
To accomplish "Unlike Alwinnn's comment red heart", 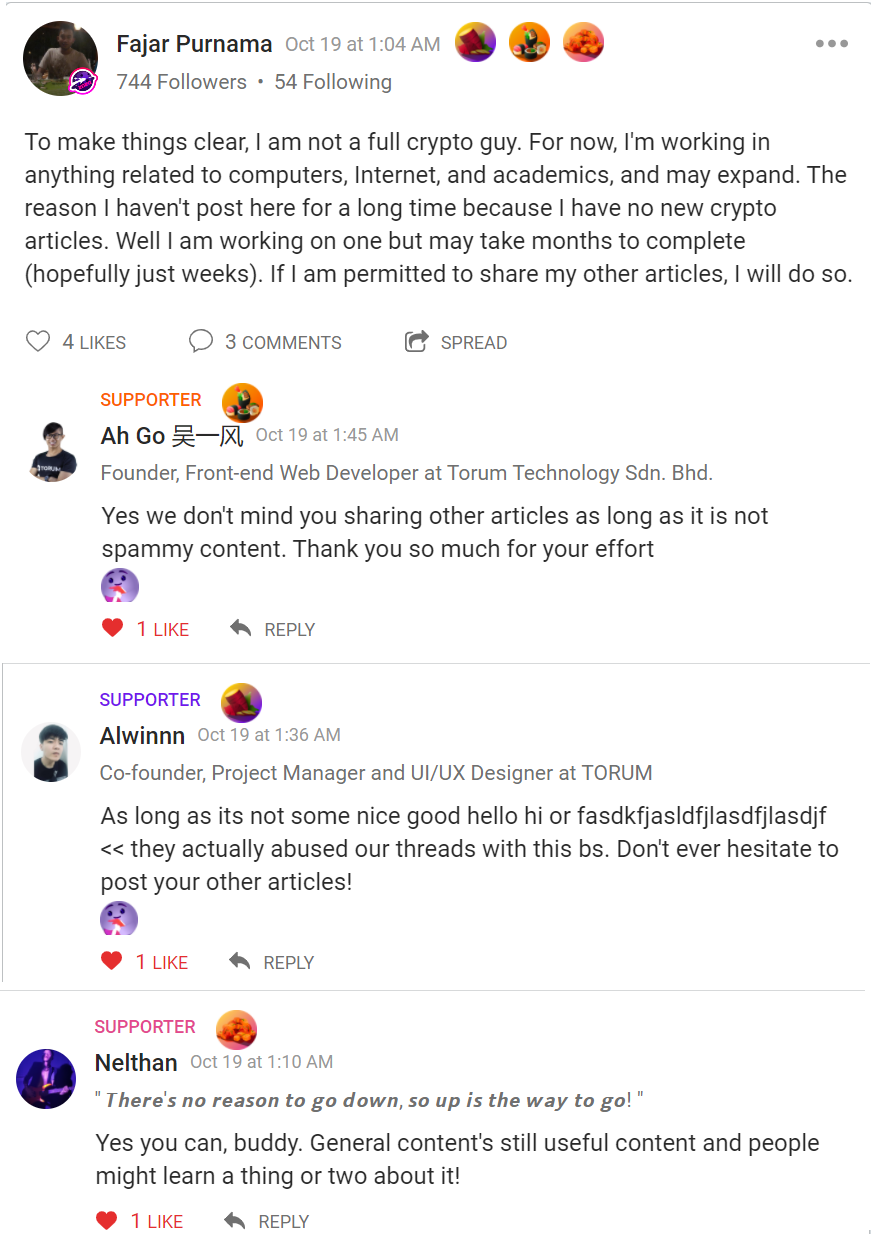I will 112,961.
